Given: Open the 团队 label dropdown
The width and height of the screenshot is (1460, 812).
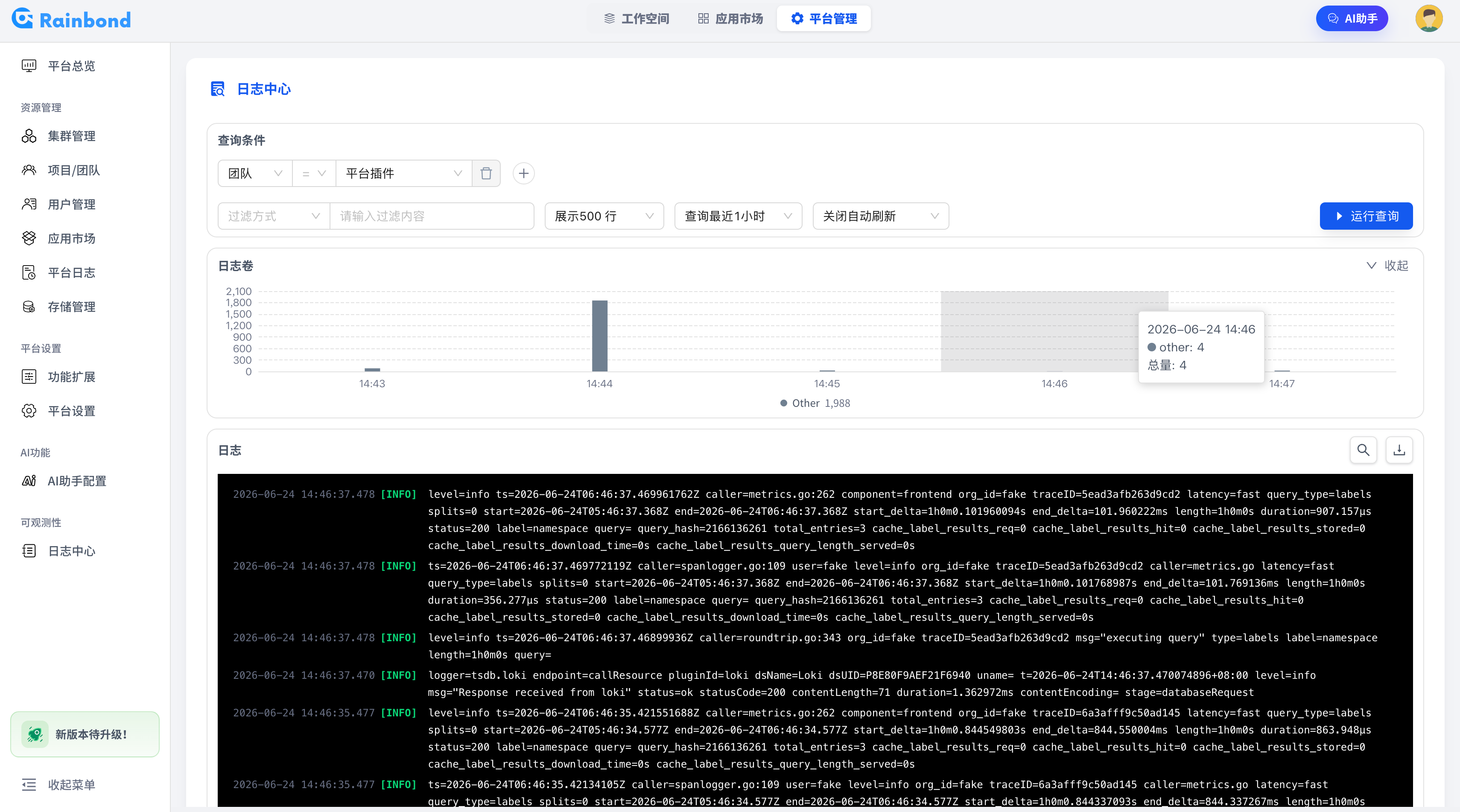Looking at the screenshot, I should [x=255, y=173].
